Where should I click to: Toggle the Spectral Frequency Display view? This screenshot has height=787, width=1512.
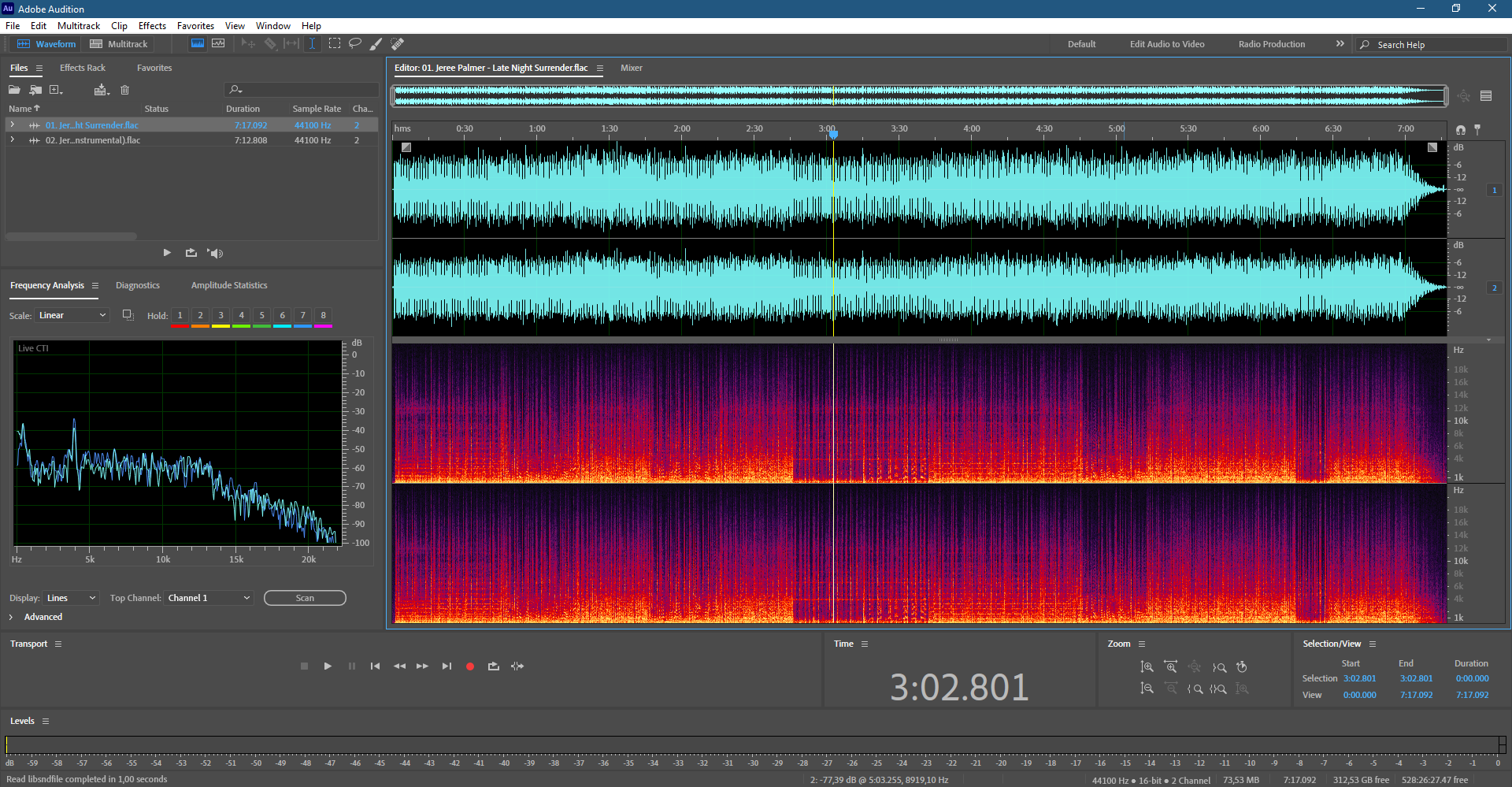click(x=198, y=43)
